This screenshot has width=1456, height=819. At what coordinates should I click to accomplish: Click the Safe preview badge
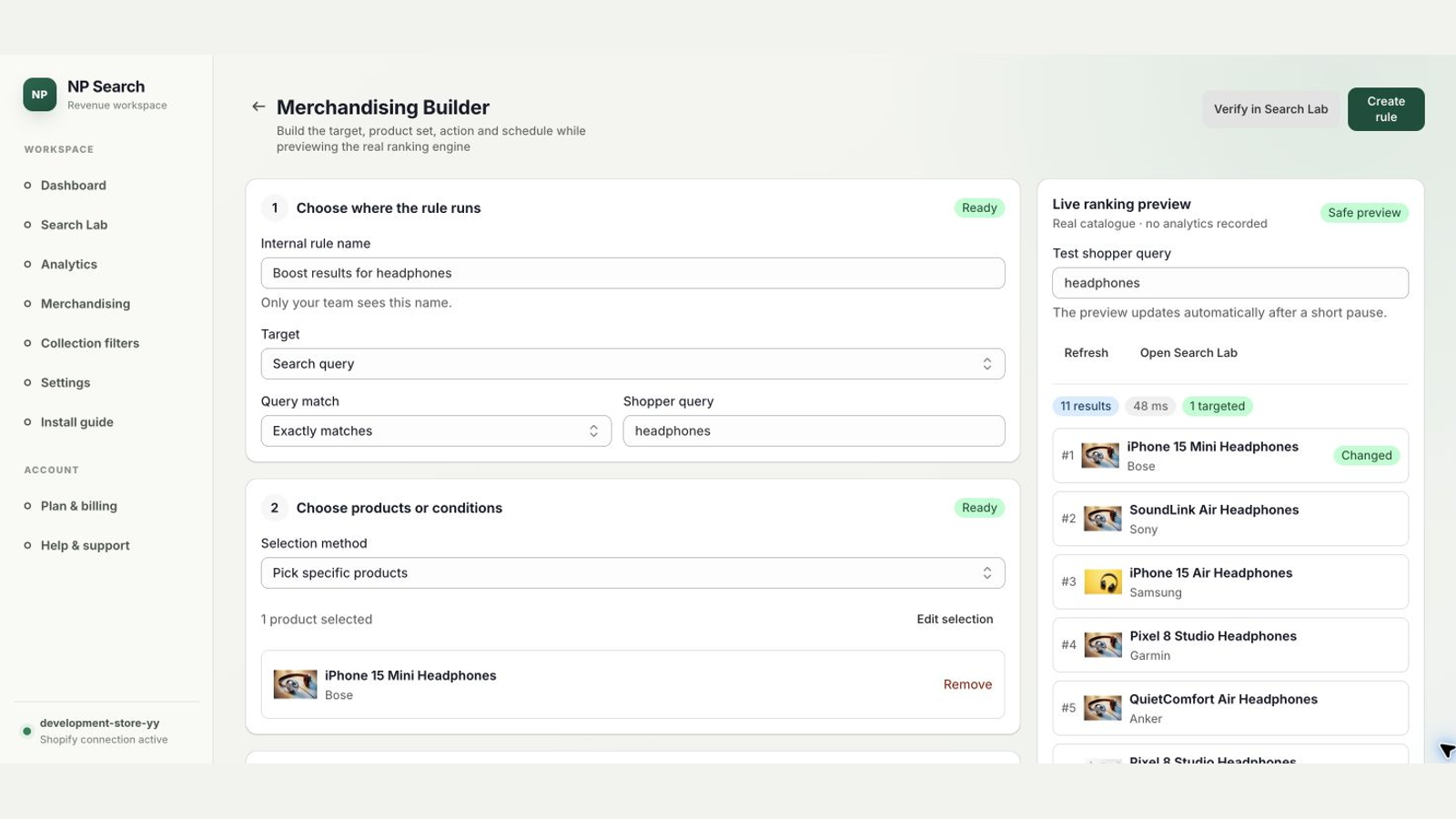point(1364,213)
